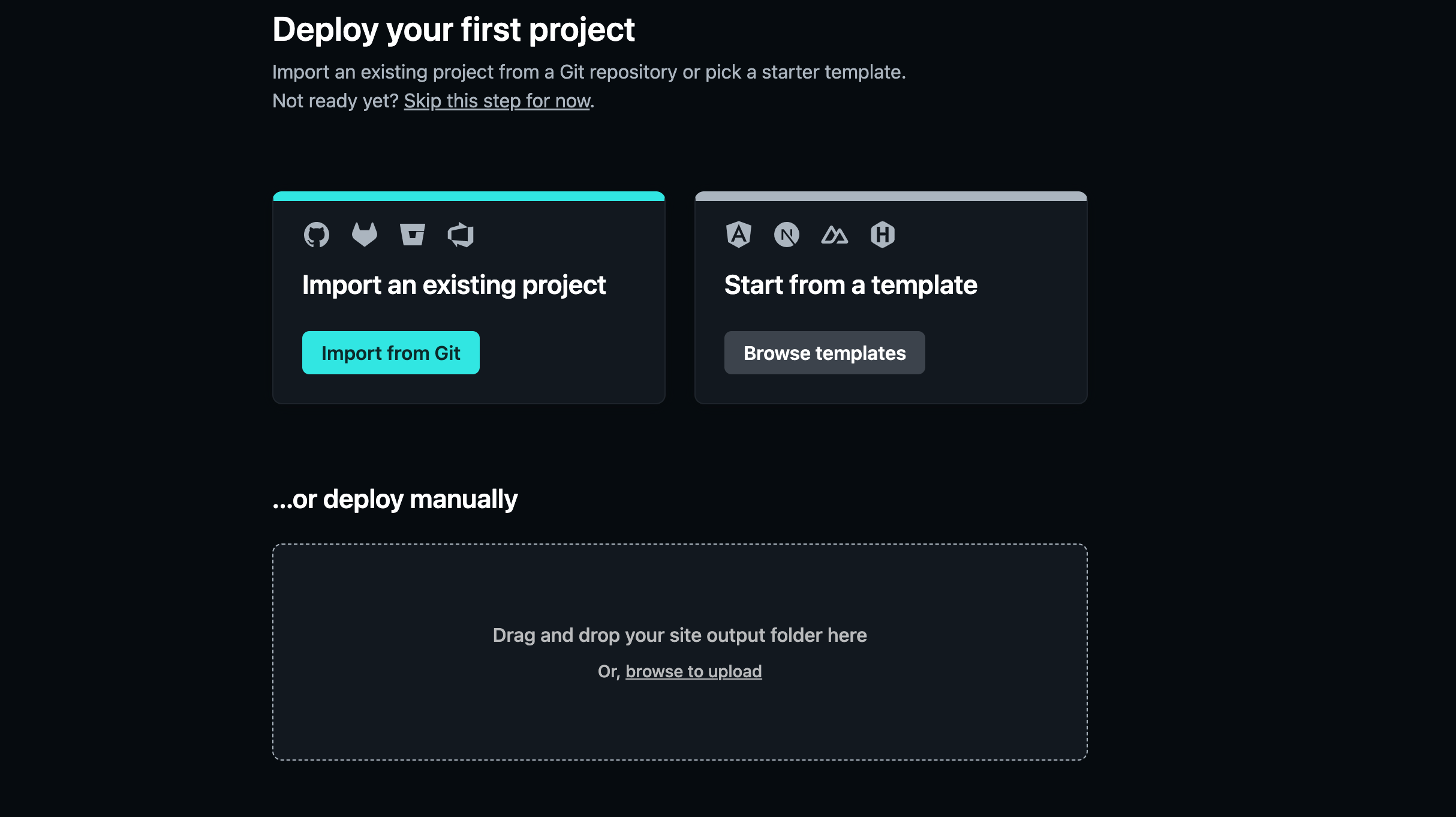Toggle the Browse templates option

825,353
